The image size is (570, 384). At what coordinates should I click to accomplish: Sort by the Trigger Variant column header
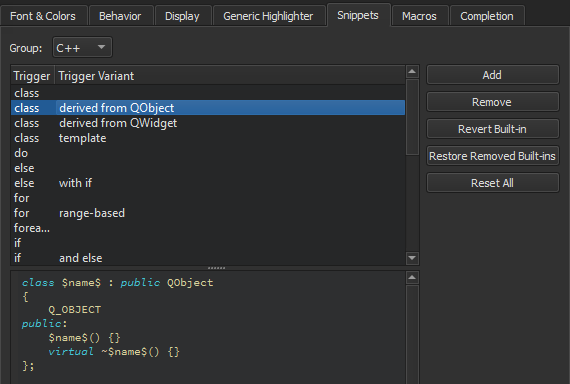tap(230, 76)
